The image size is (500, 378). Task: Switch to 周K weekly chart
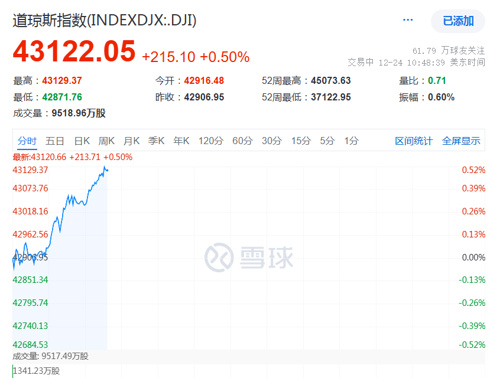[107, 141]
